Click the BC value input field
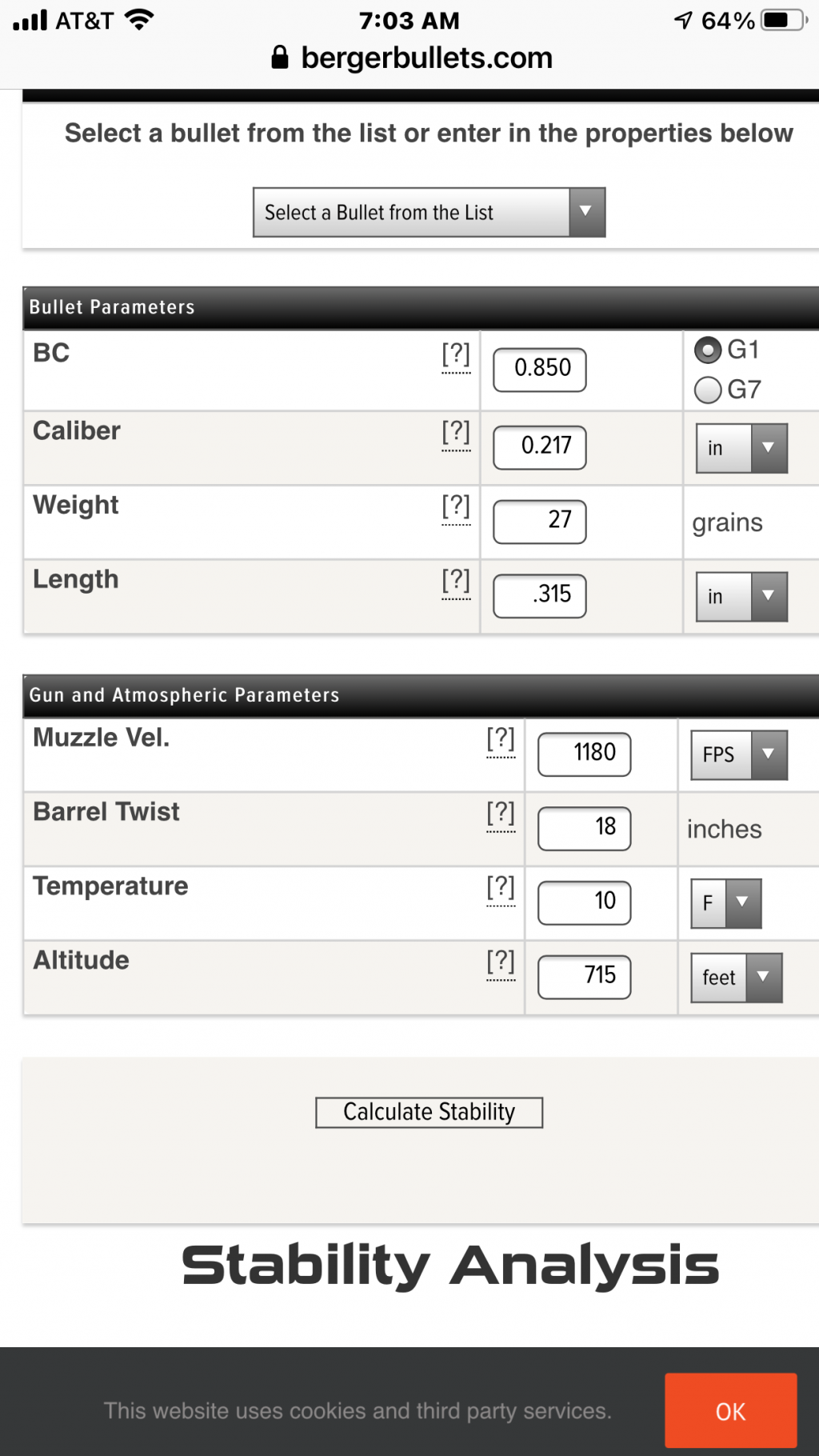This screenshot has height=1456, width=819. 540,370
